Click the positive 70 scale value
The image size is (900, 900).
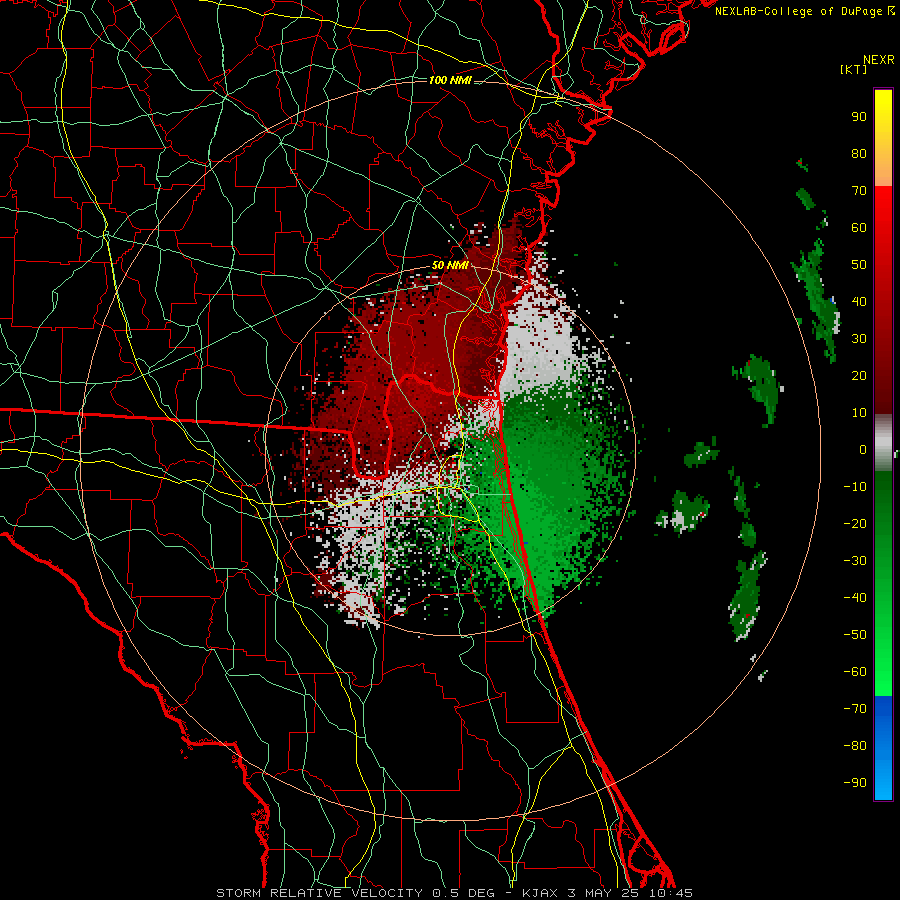coord(859,191)
